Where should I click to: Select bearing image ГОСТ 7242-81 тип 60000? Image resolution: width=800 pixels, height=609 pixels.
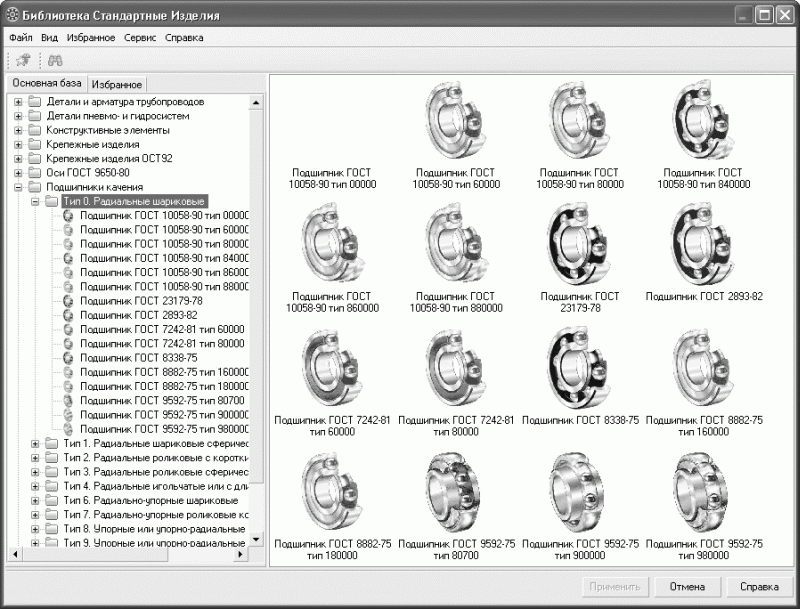332,368
